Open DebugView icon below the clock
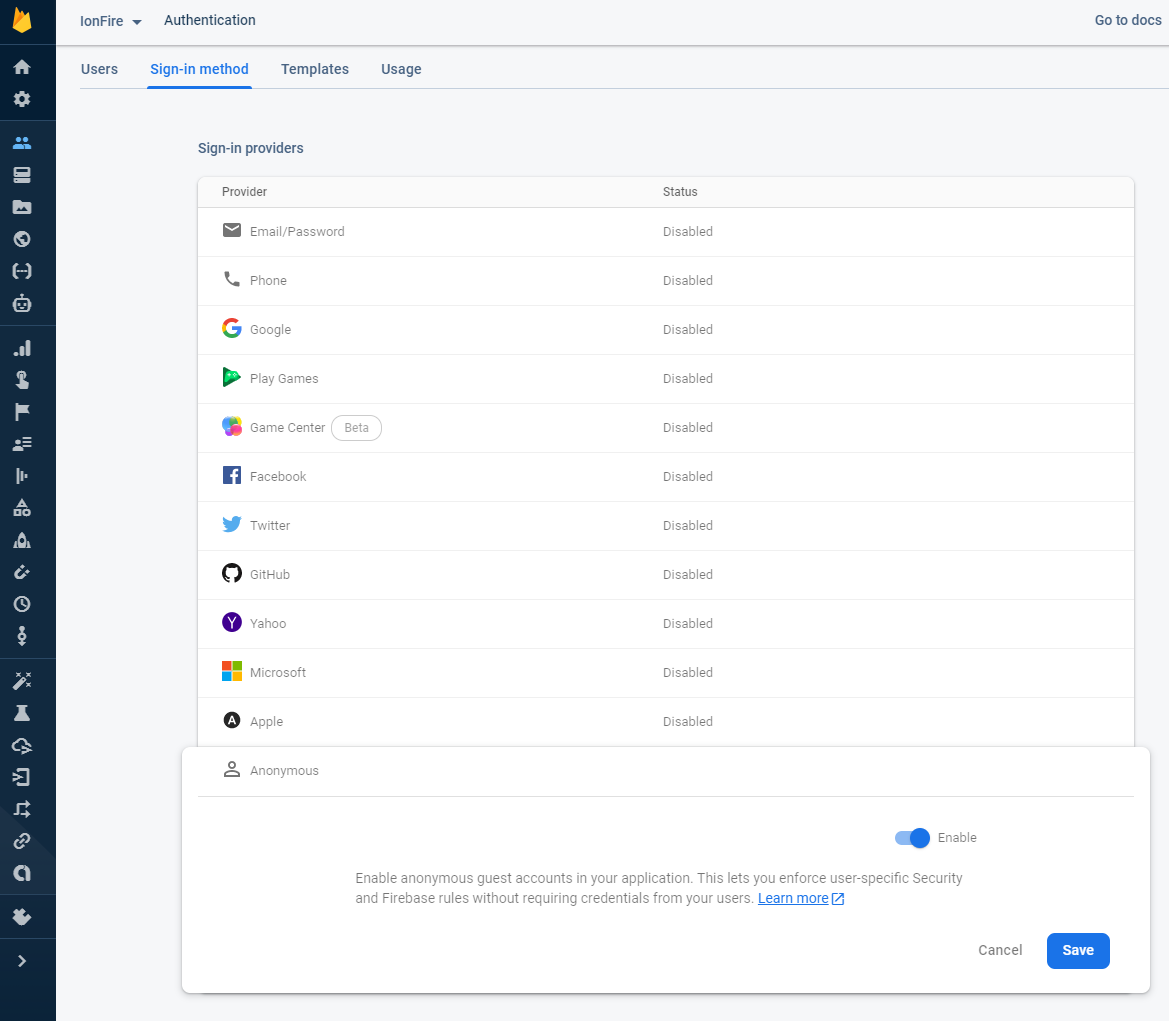Image resolution: width=1169 pixels, height=1021 pixels. coord(22,636)
